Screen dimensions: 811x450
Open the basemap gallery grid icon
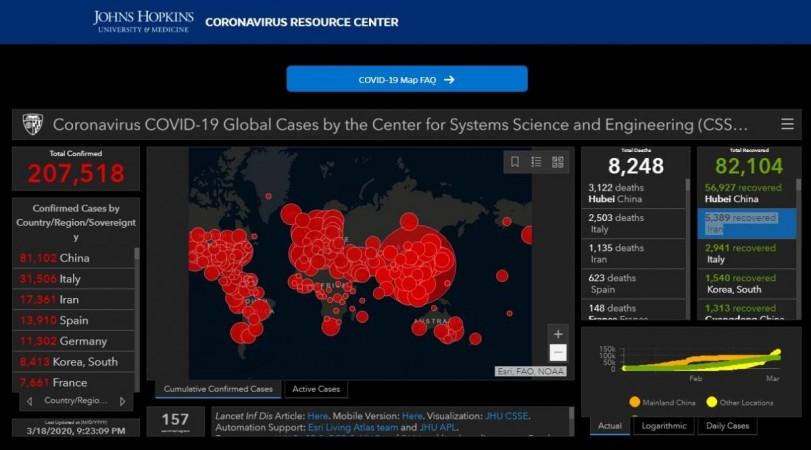pyautogui.click(x=558, y=162)
